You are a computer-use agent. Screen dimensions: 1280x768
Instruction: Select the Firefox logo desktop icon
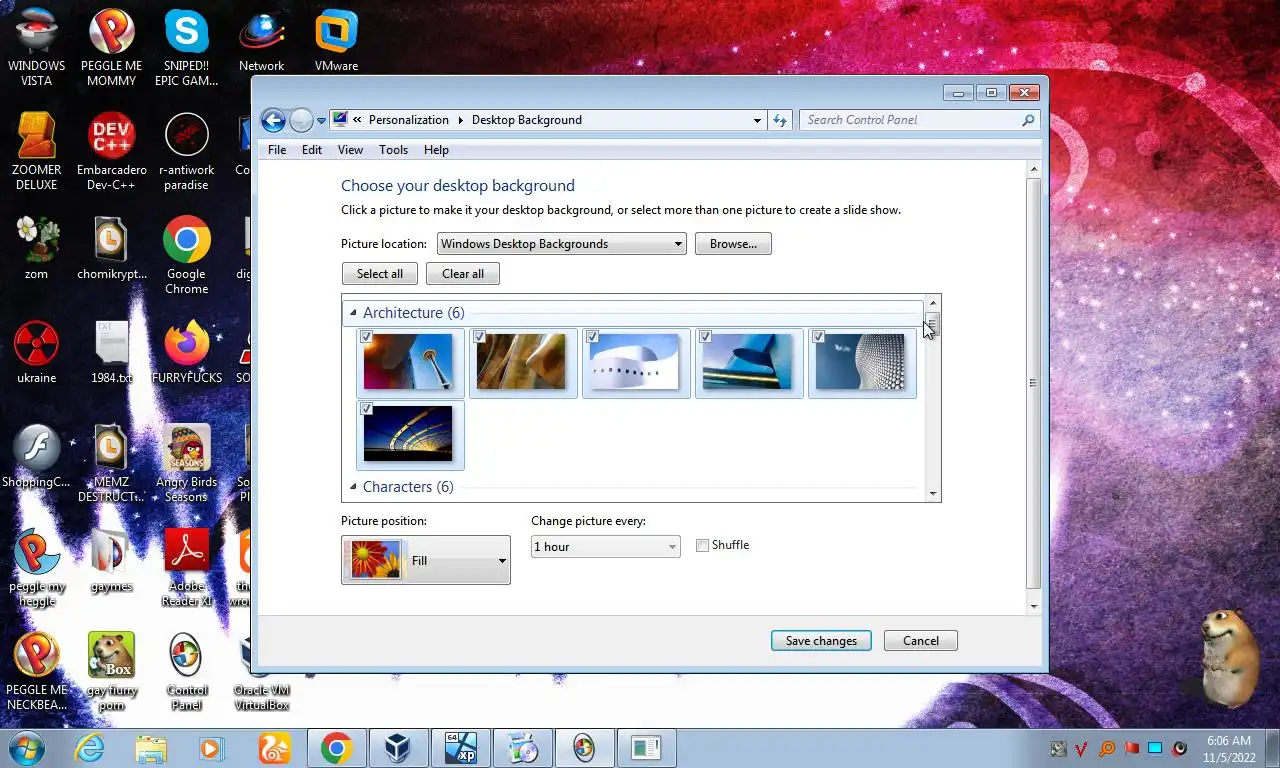click(x=186, y=351)
